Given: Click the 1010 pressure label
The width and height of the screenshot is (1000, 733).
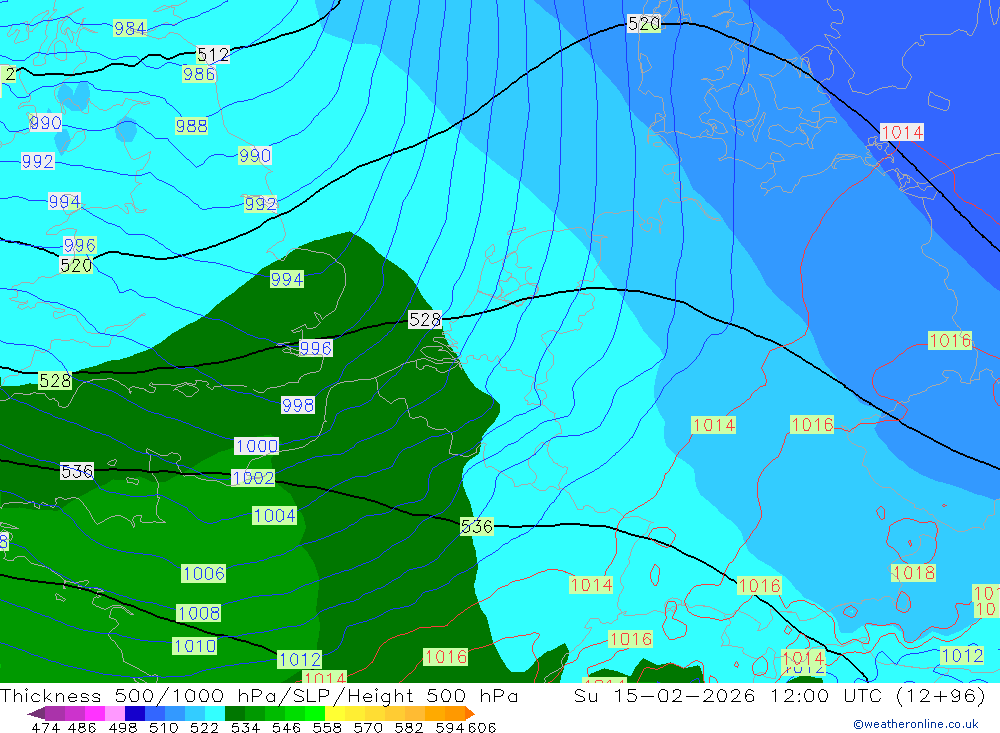Looking at the screenshot, I should point(195,646).
